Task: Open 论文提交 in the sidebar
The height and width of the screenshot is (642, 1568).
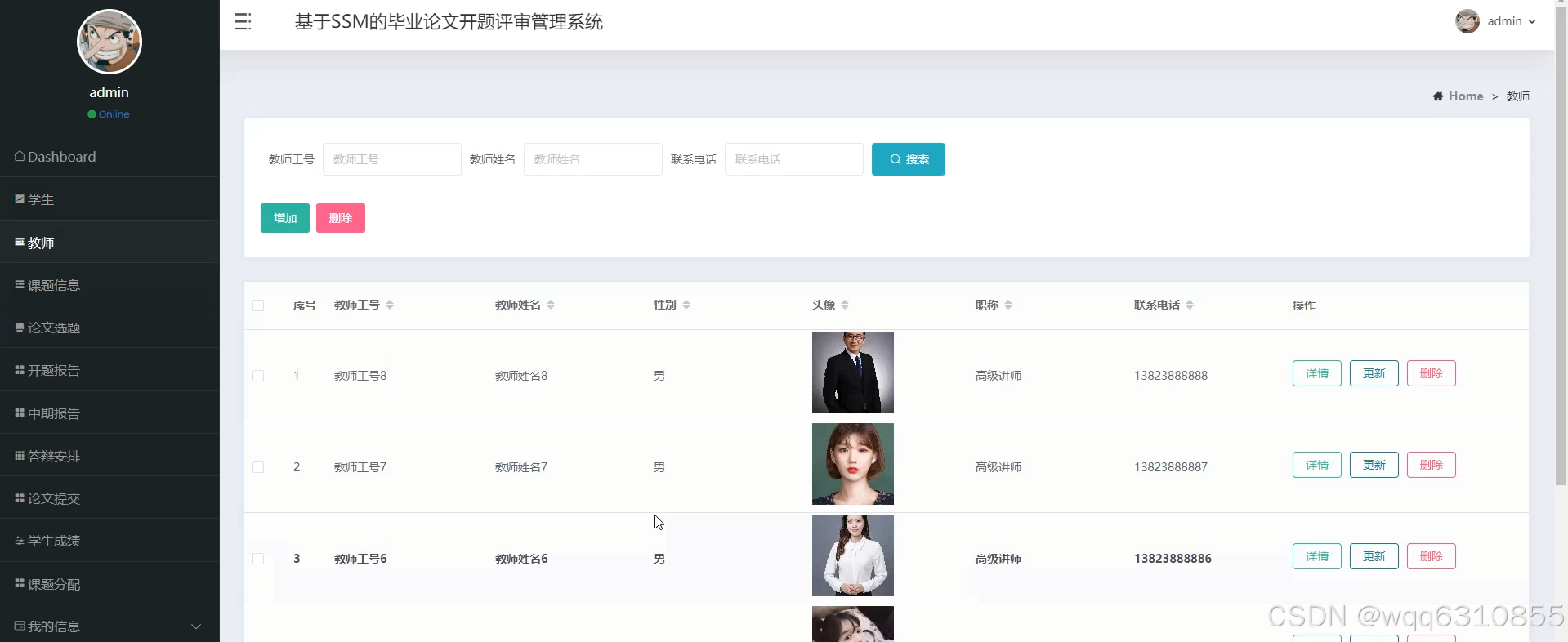Action: [x=109, y=498]
